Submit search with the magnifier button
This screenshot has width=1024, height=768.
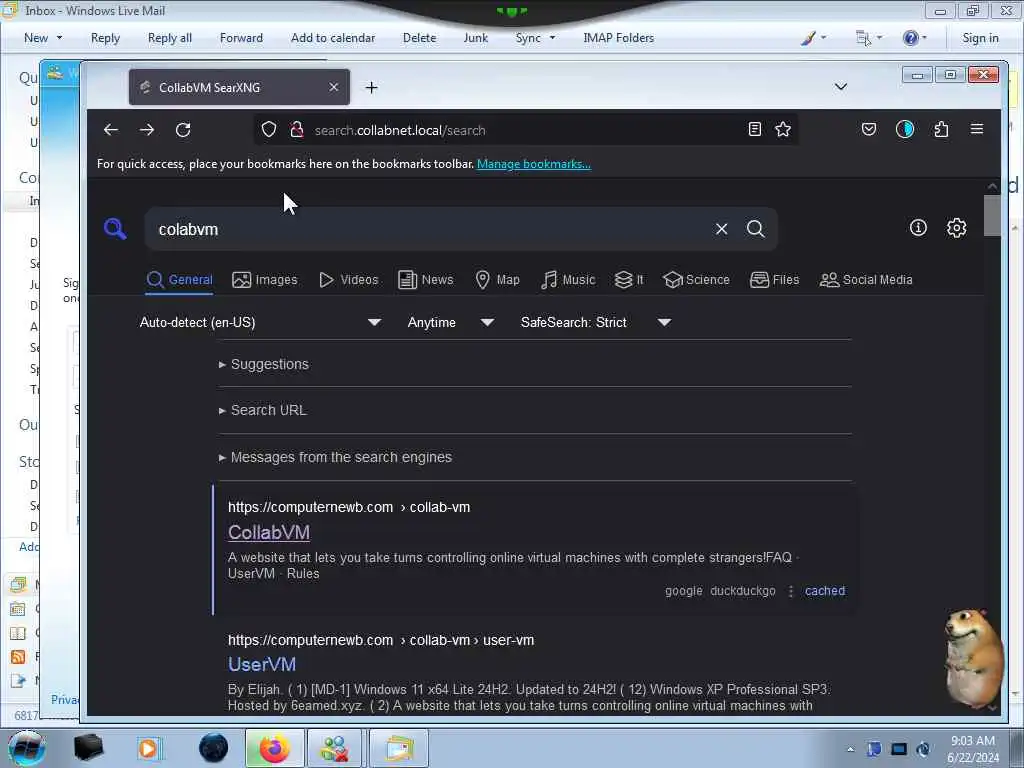pyautogui.click(x=756, y=229)
